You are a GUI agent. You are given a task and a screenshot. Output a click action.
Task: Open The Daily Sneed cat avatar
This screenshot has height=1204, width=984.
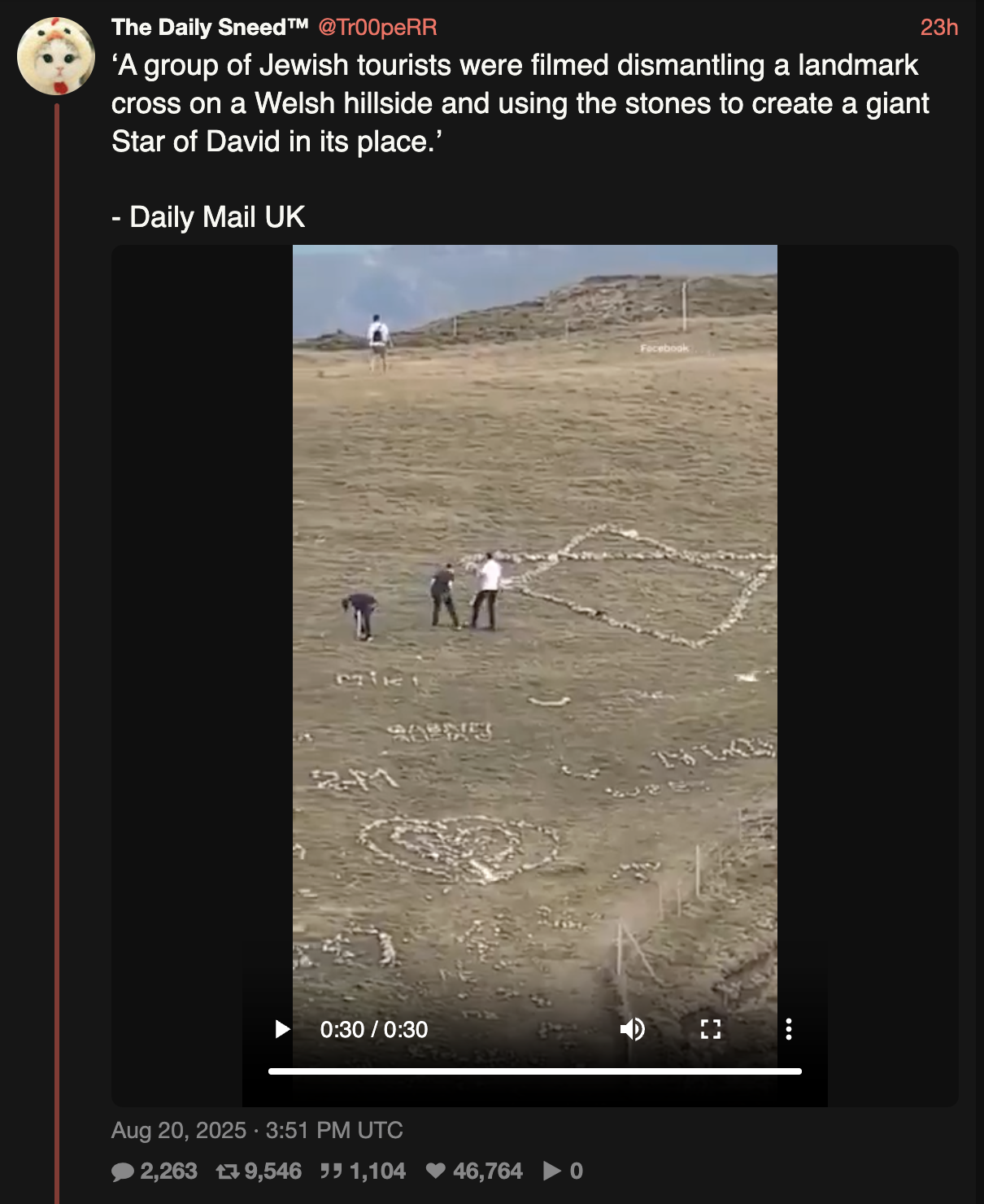tap(56, 56)
